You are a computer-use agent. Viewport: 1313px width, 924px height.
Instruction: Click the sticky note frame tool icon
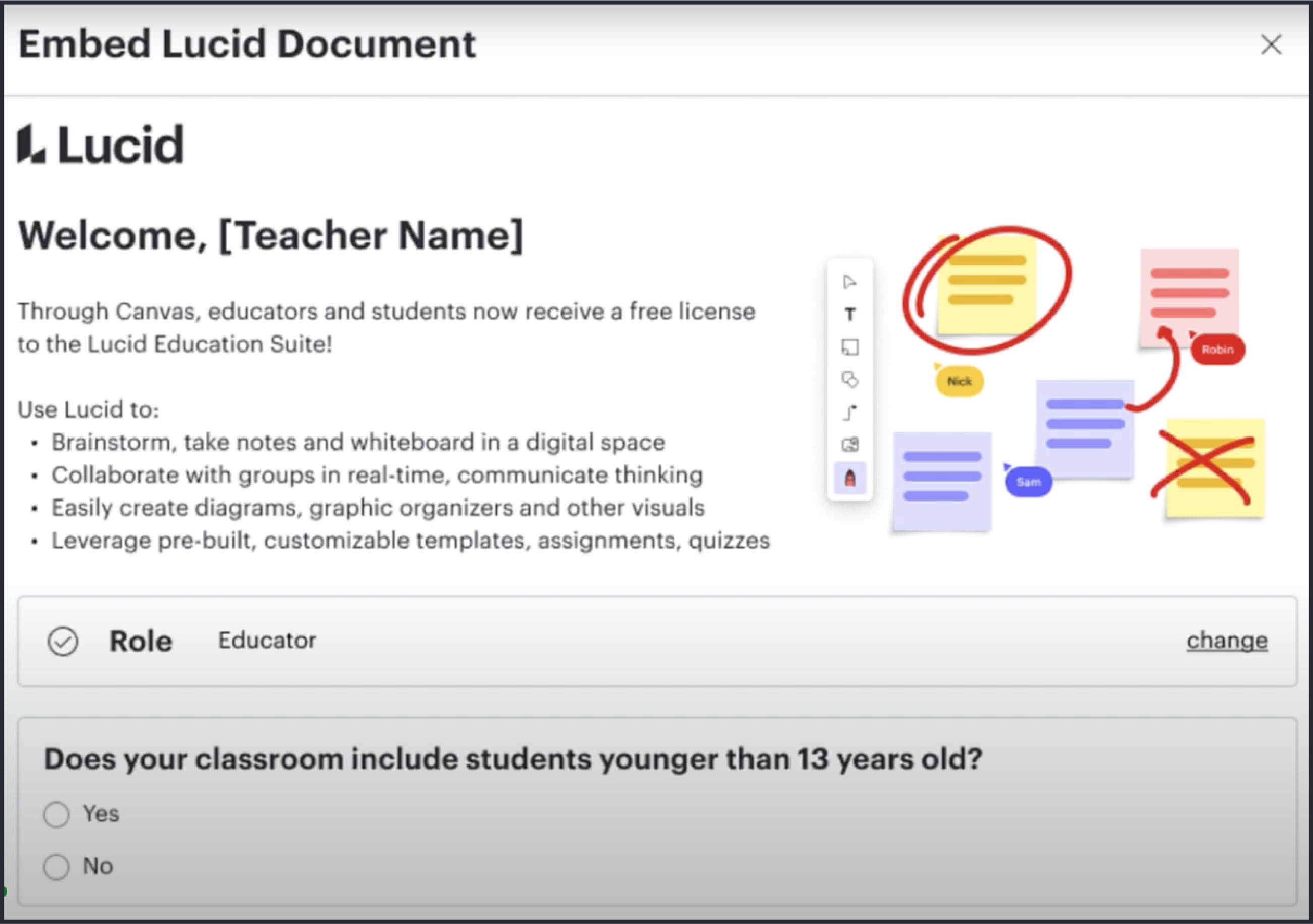click(x=850, y=347)
